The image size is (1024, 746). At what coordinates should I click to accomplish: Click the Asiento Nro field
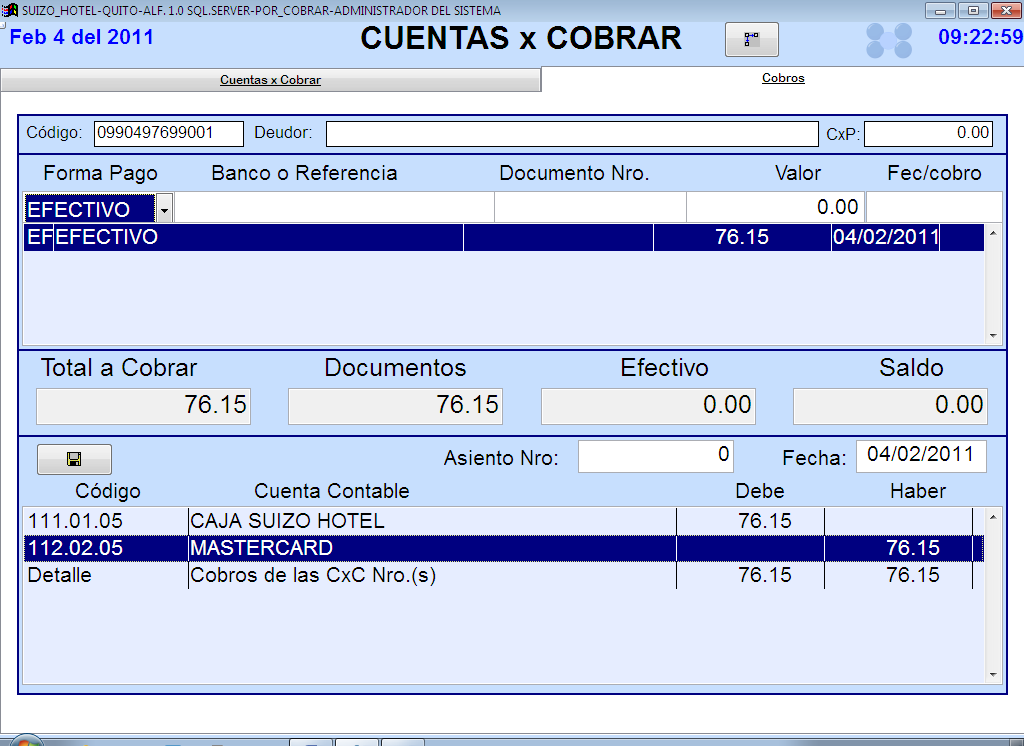pos(655,455)
